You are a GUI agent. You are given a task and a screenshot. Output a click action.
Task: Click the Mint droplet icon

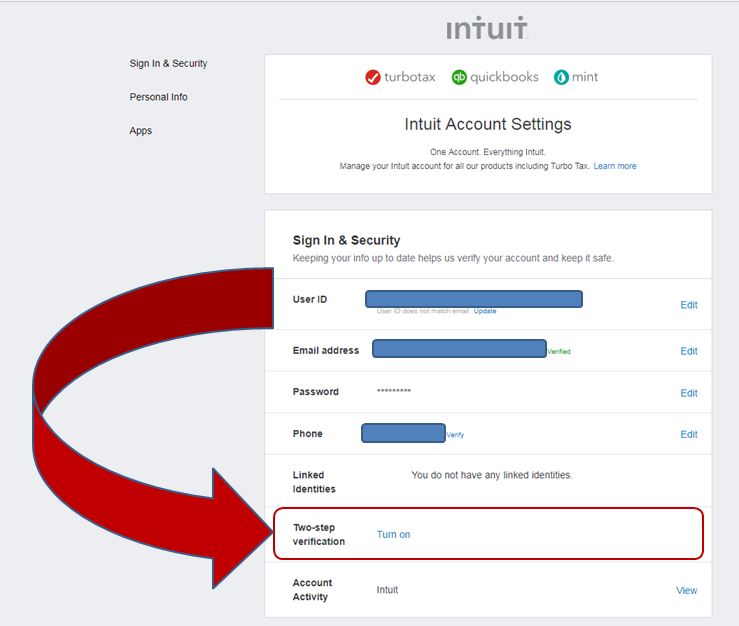[x=561, y=77]
